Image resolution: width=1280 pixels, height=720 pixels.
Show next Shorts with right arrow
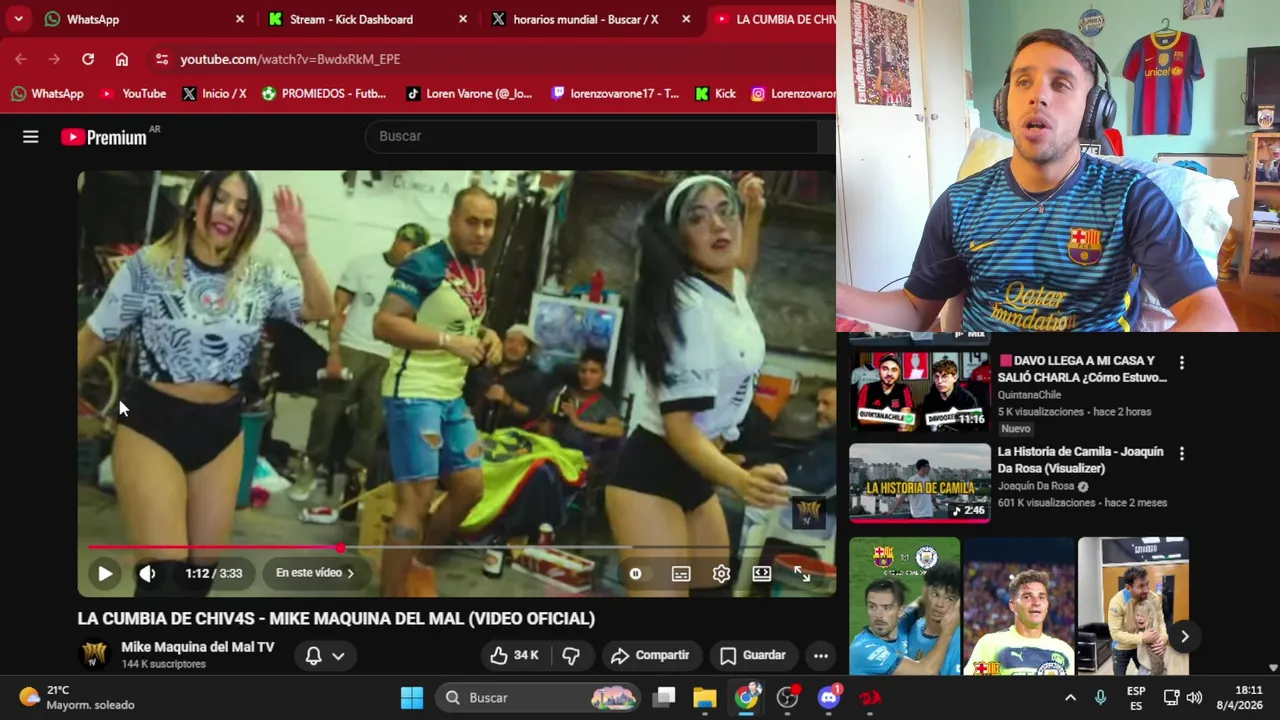[x=1184, y=636]
